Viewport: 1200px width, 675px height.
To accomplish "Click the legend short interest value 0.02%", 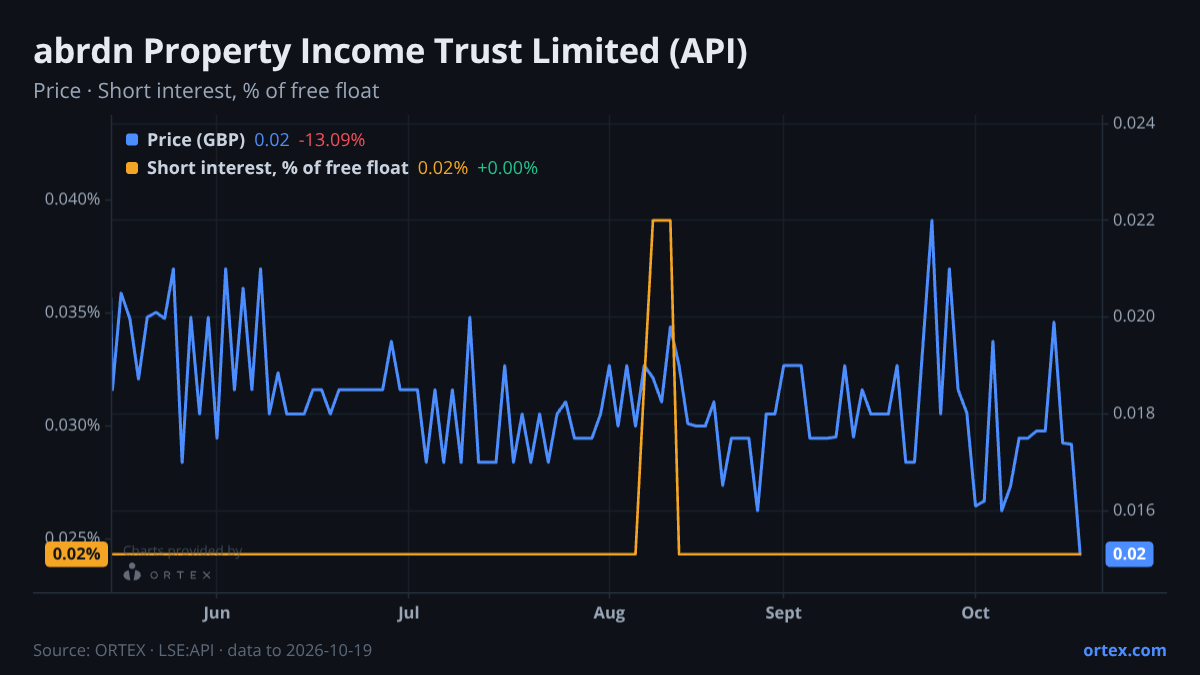I will click(x=443, y=168).
